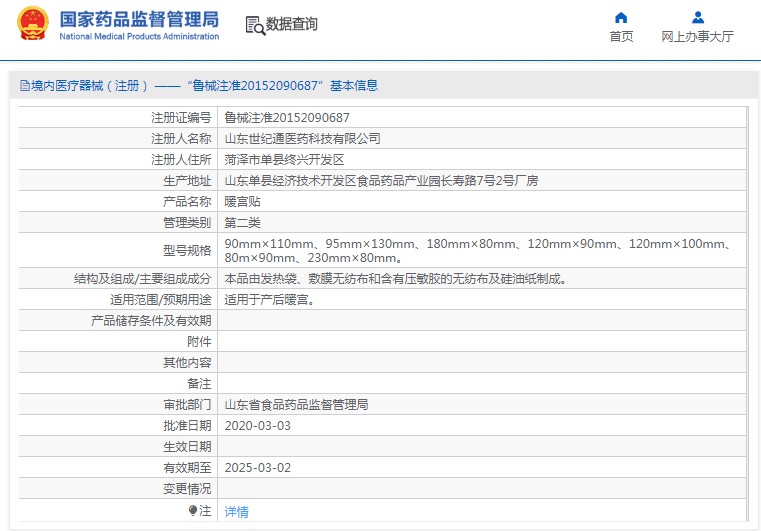Screen dimensions: 761x531
Task: Click the 型号规格 dimensions value cell
Action: tap(480, 250)
